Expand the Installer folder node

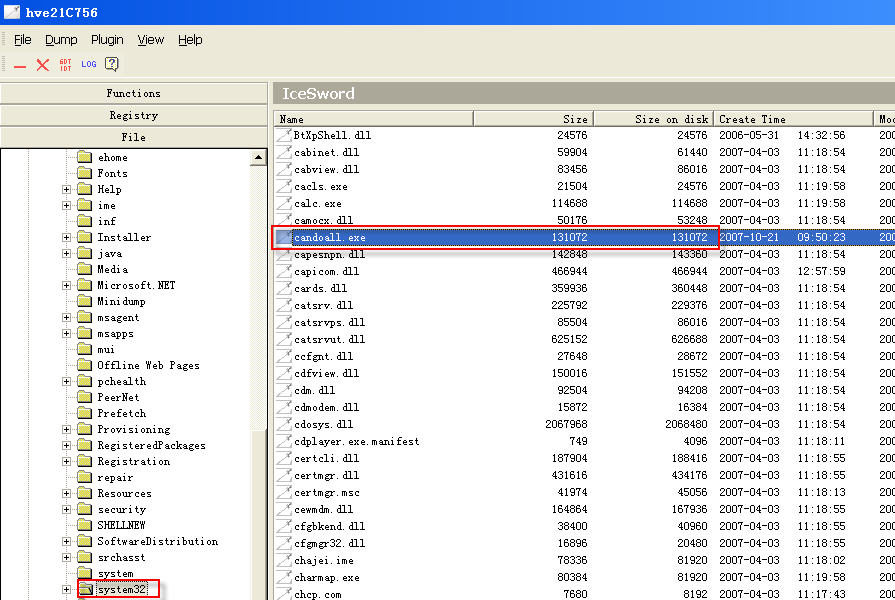click(67, 238)
